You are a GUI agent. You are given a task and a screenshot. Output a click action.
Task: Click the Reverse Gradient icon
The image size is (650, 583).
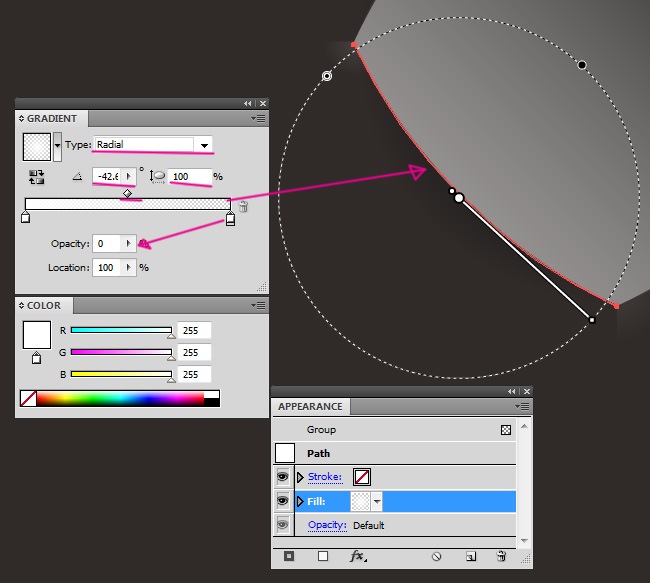click(38, 176)
